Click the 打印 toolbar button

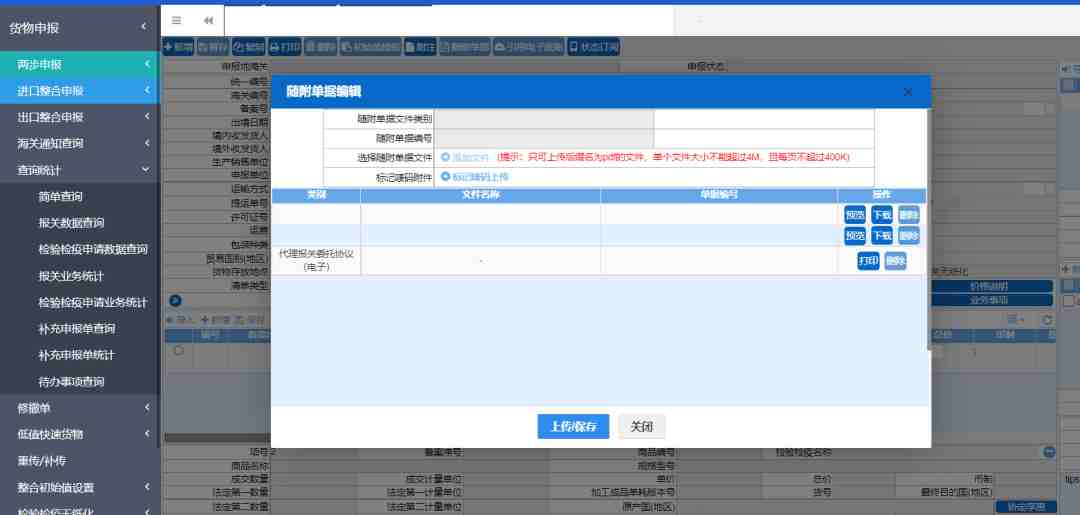pos(284,47)
